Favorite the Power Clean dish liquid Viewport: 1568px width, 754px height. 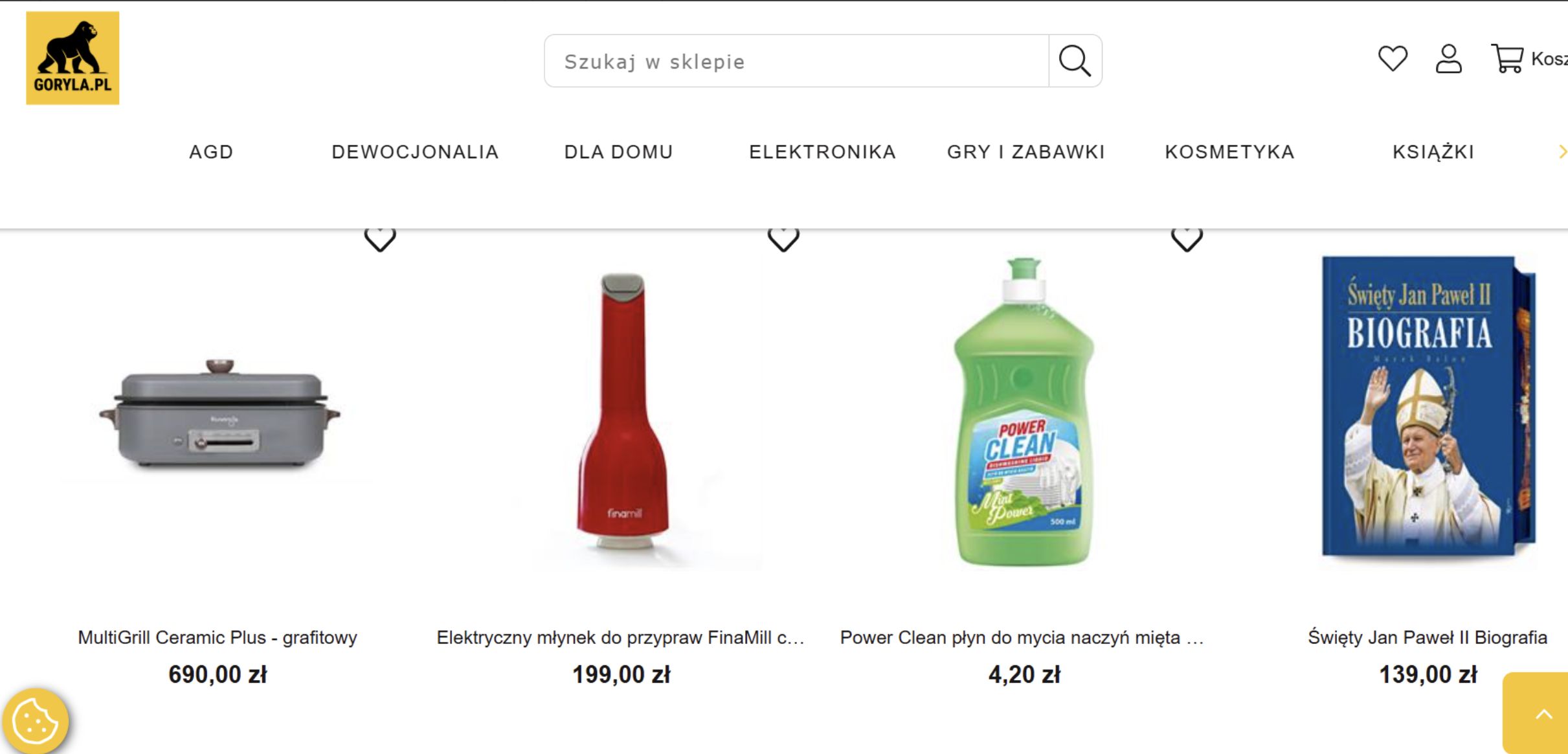tap(1187, 240)
